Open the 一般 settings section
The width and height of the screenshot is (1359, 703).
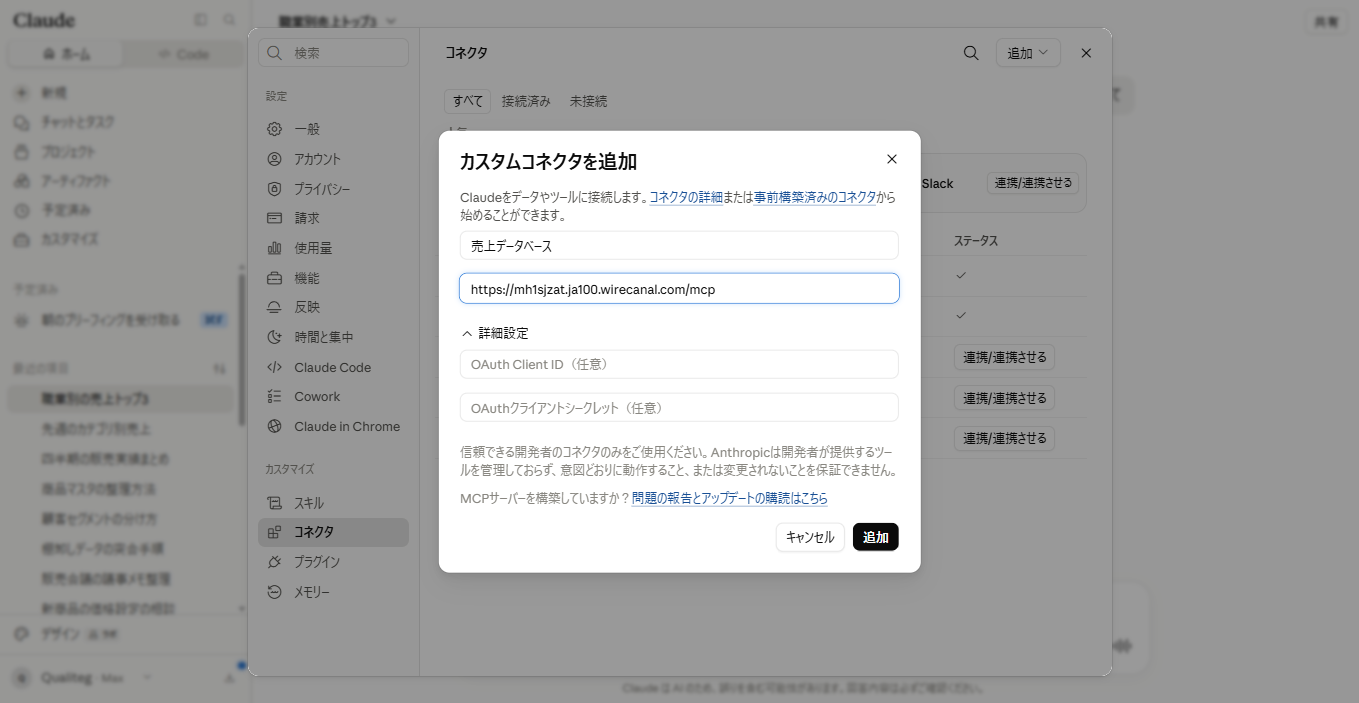click(x=333, y=129)
